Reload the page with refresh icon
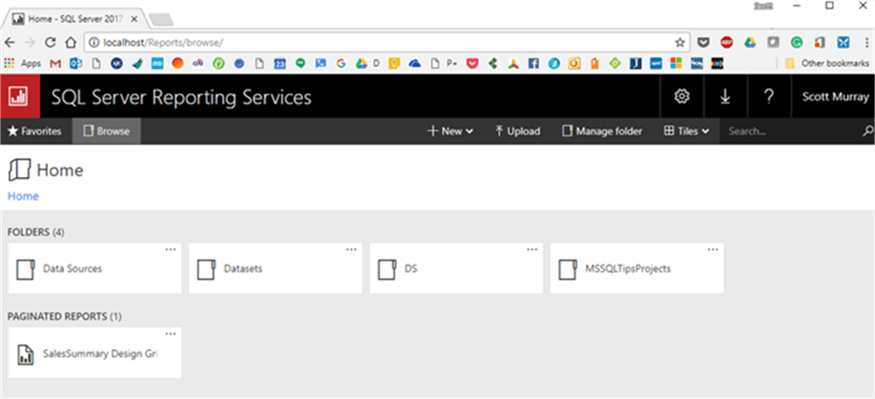Viewport: 875px width, 399px height. click(x=50, y=42)
